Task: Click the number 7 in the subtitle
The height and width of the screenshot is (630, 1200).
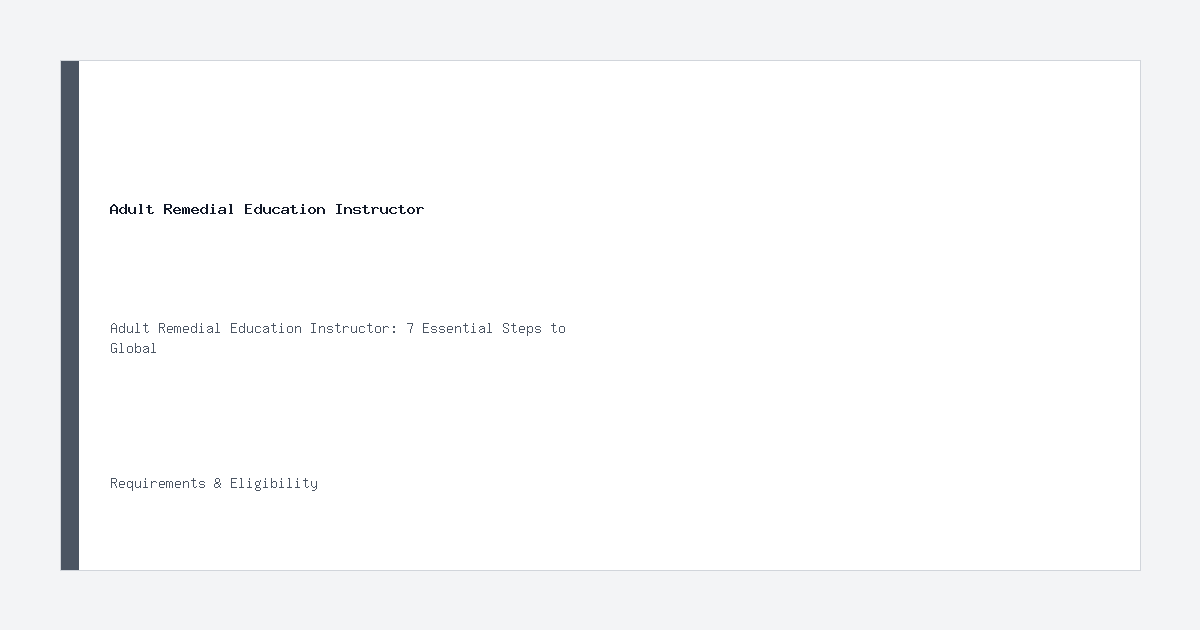Action: tap(410, 328)
